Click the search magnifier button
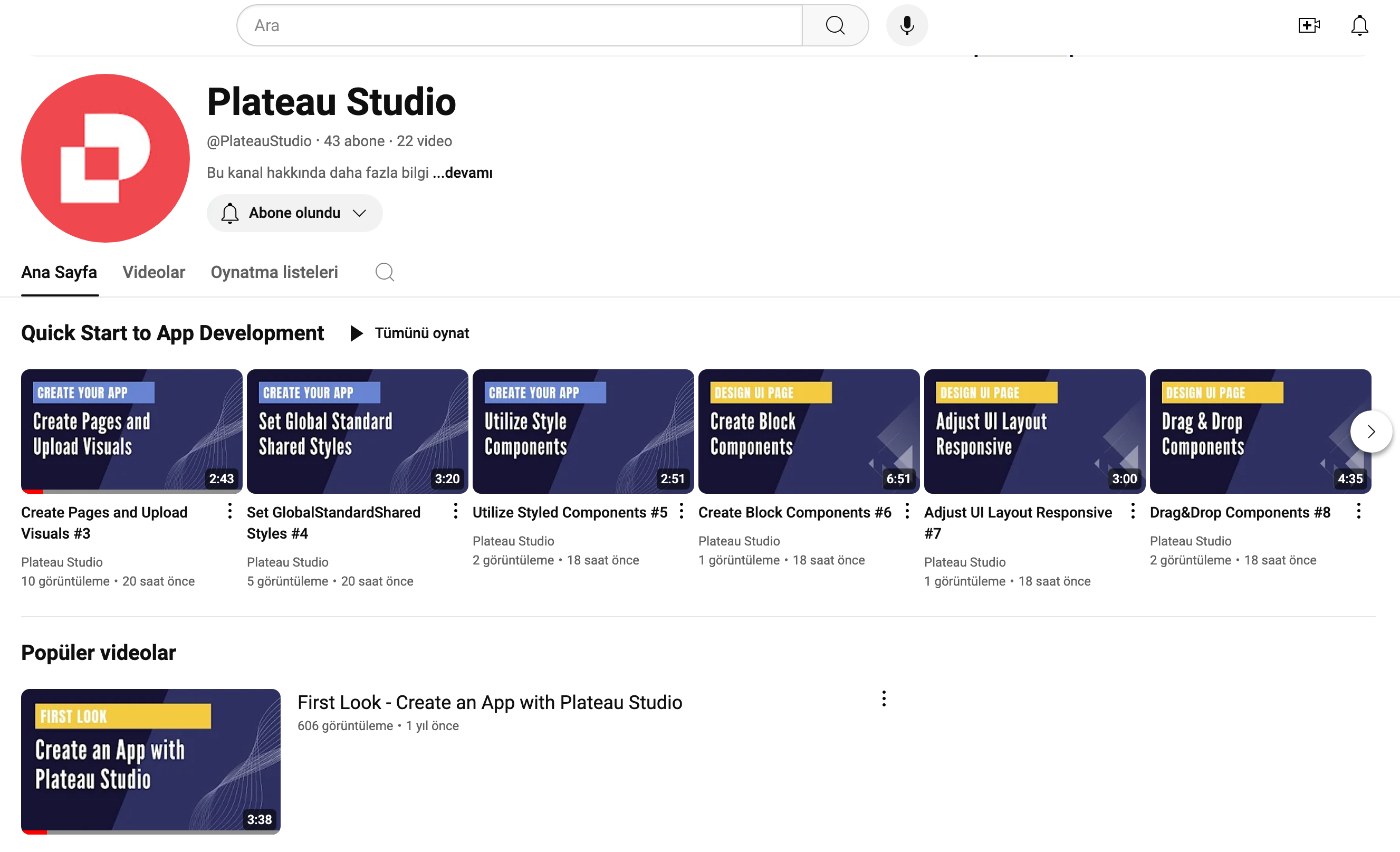 (835, 25)
